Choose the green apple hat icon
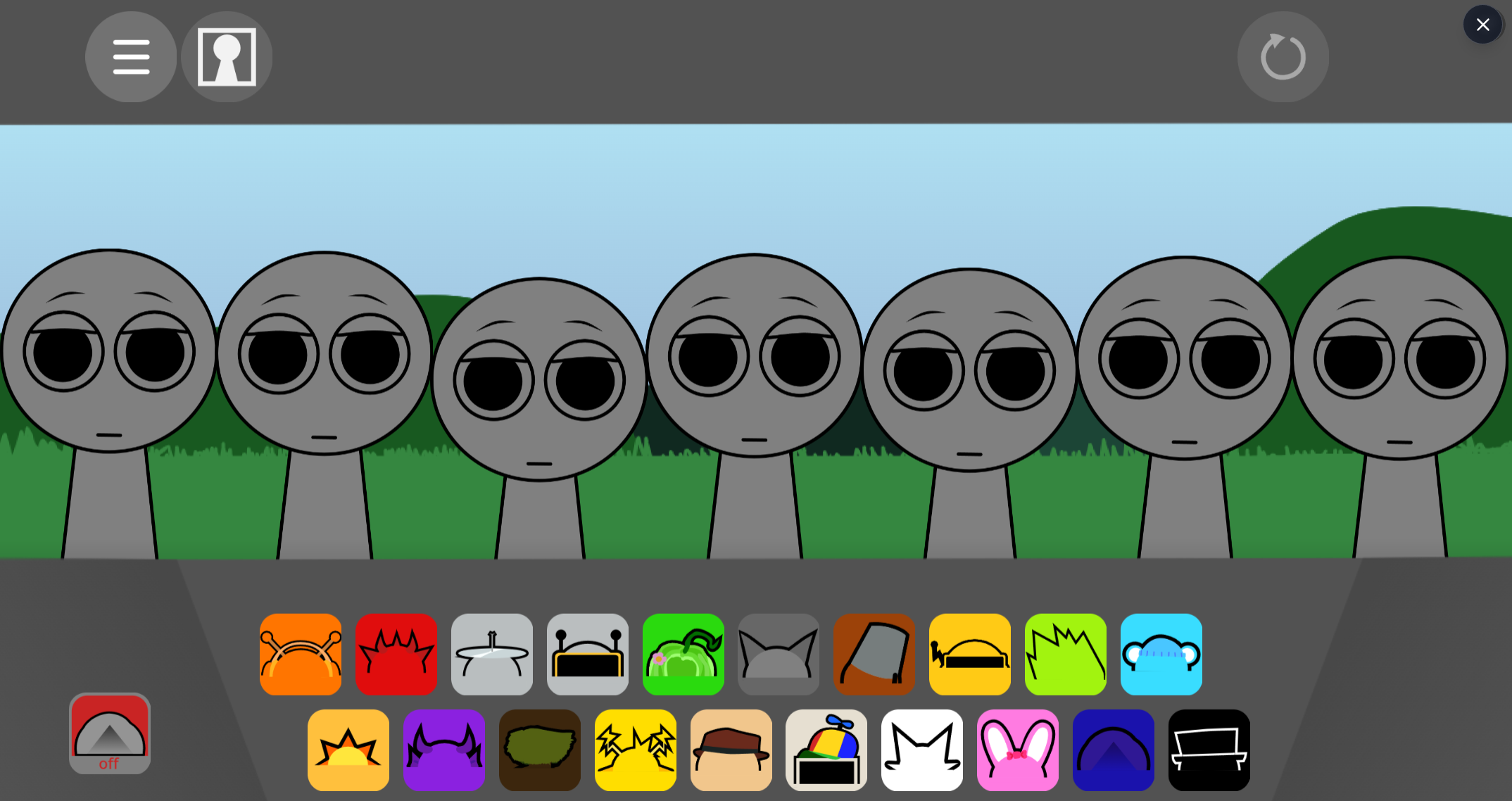1512x801 pixels. [x=683, y=654]
